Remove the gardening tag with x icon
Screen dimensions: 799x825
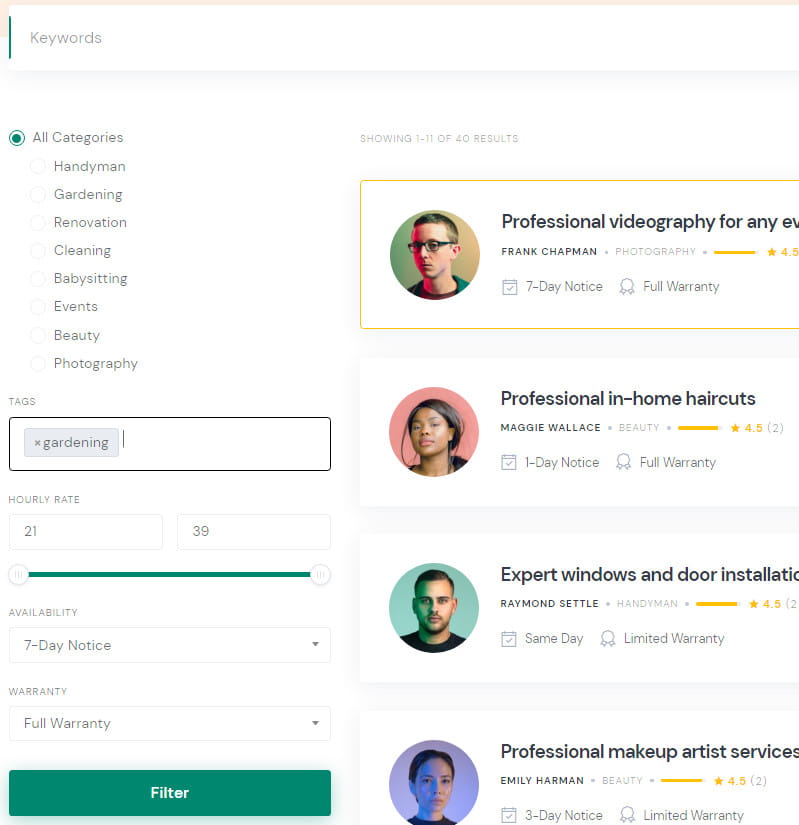[37, 443]
